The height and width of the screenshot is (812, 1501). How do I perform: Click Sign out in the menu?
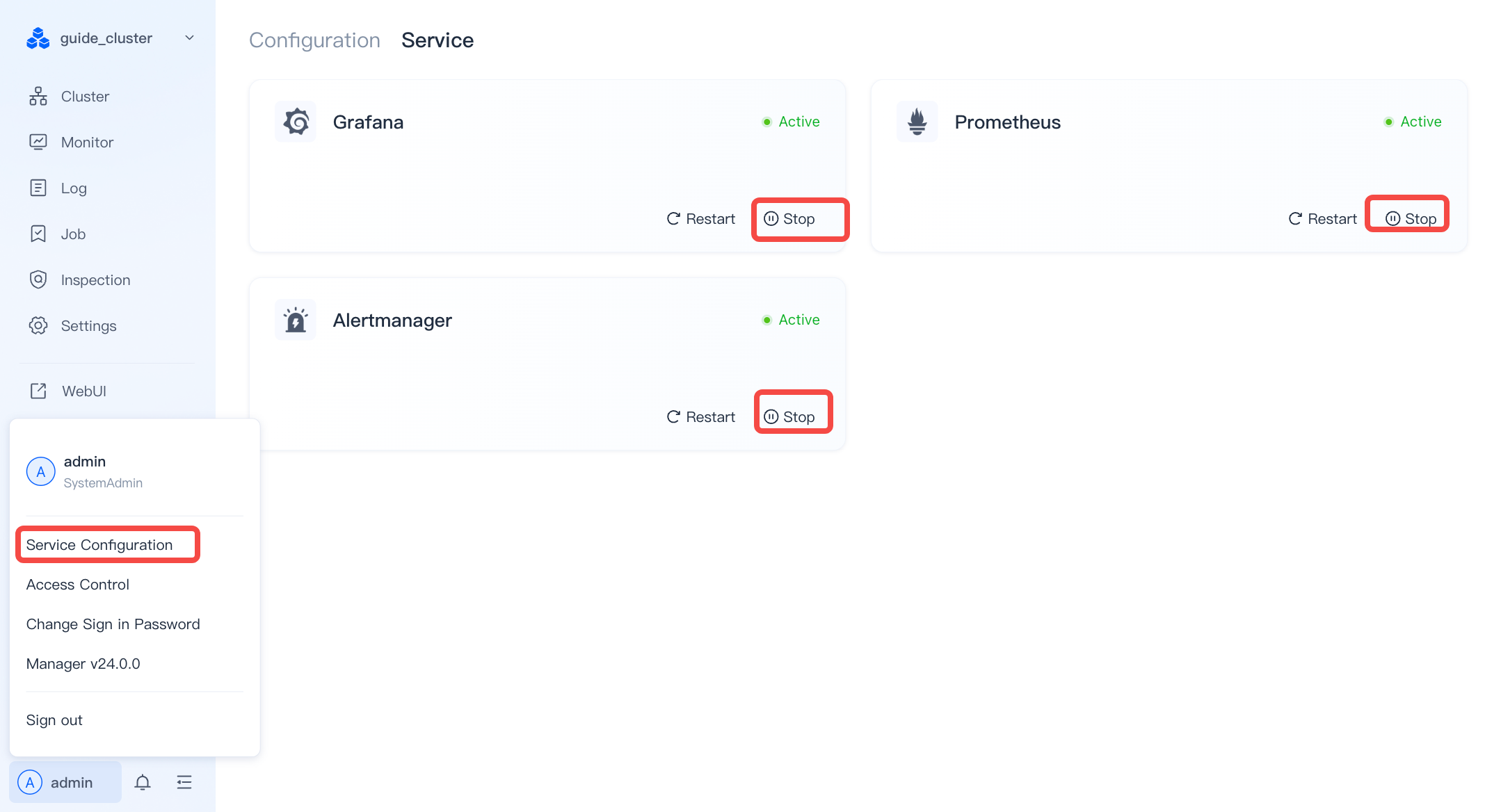[x=54, y=720]
